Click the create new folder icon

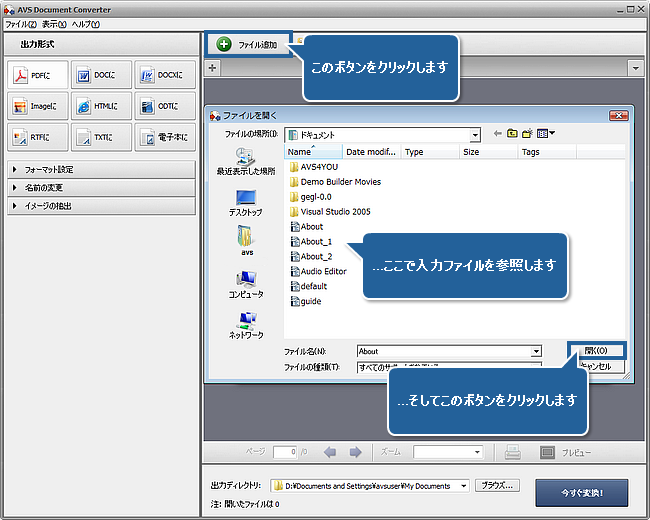[527, 133]
